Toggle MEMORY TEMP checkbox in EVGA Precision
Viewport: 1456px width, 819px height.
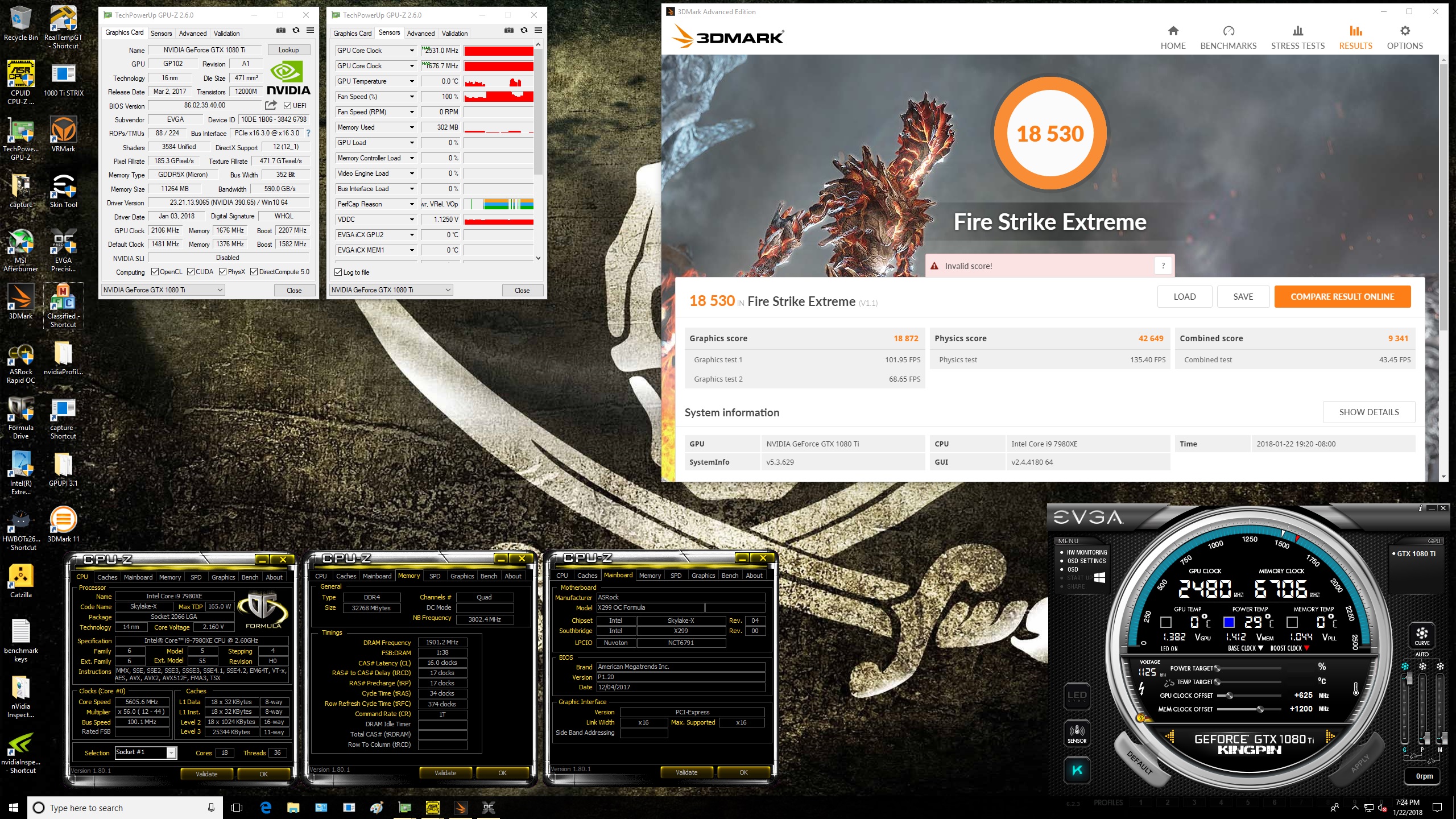(1292, 622)
